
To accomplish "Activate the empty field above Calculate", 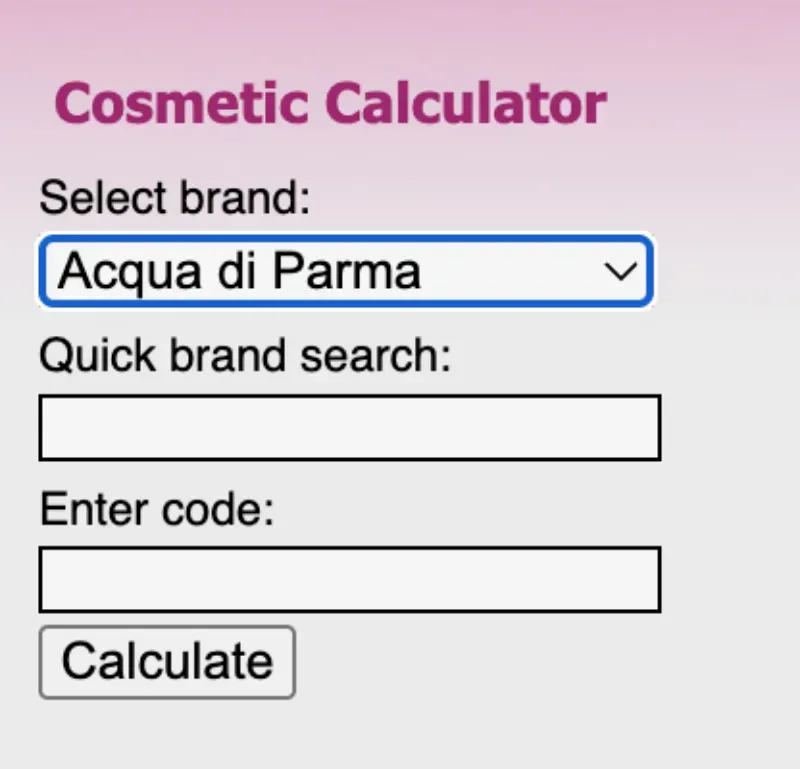I will coord(349,579).
